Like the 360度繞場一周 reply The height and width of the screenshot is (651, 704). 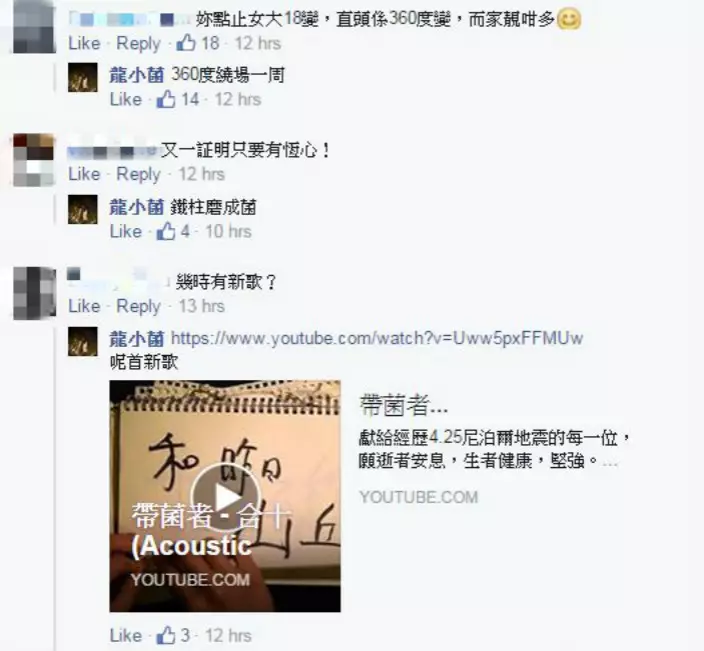[126, 99]
